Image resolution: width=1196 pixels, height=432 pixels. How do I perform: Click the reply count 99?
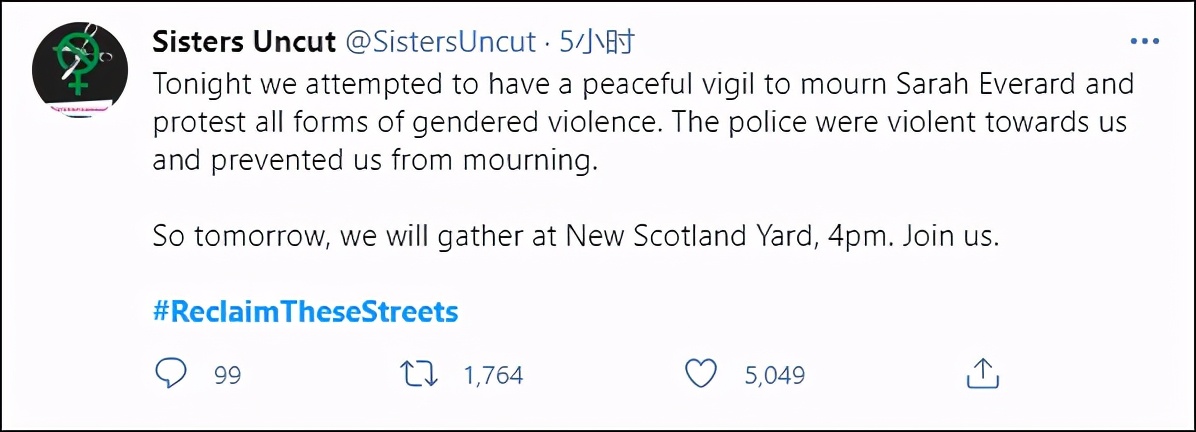tap(228, 375)
